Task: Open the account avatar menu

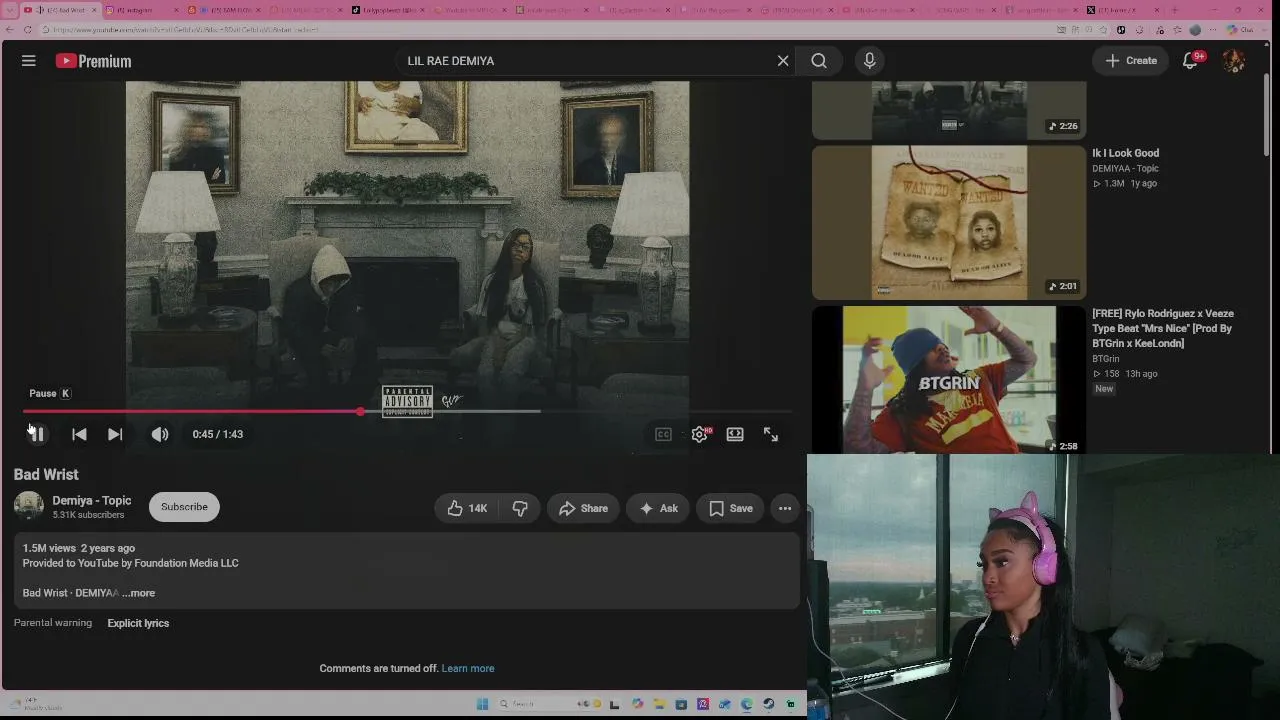Action: click(x=1234, y=61)
